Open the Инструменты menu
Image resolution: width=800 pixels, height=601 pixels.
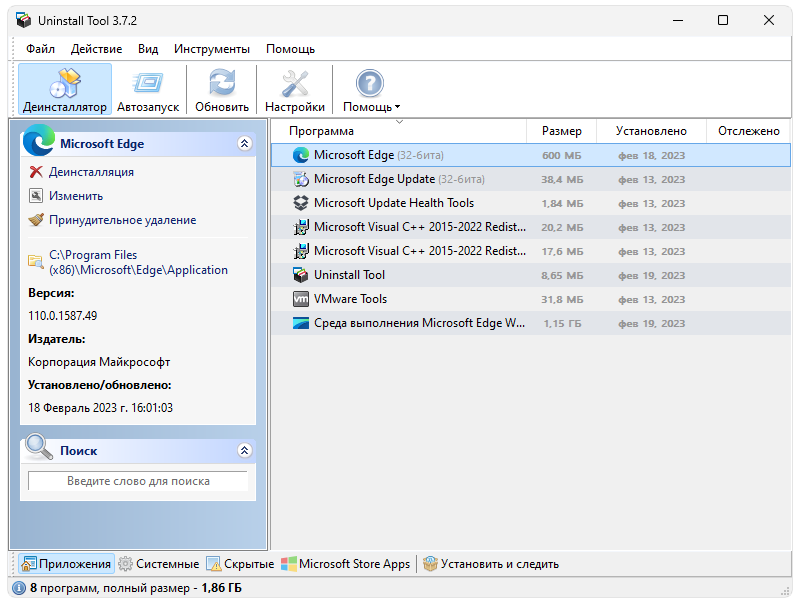[x=211, y=48]
